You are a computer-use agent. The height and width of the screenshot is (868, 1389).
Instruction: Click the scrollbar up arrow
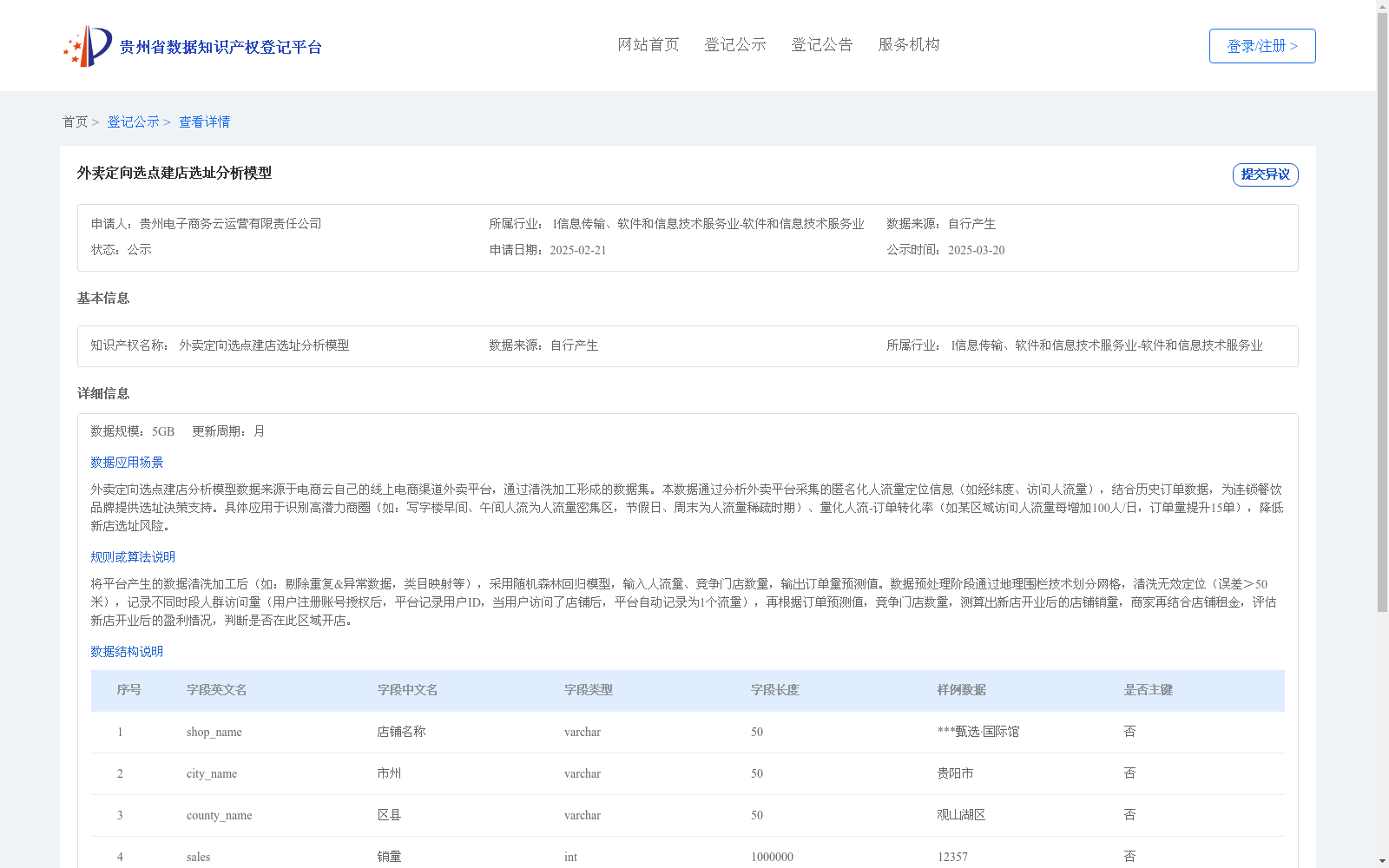pyautogui.click(x=1382, y=6)
